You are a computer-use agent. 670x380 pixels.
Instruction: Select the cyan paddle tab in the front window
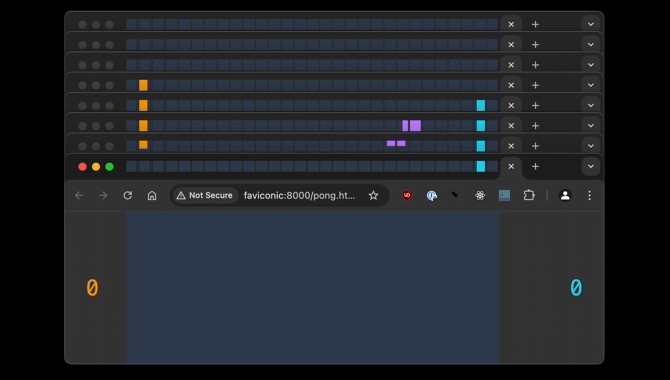pos(481,166)
